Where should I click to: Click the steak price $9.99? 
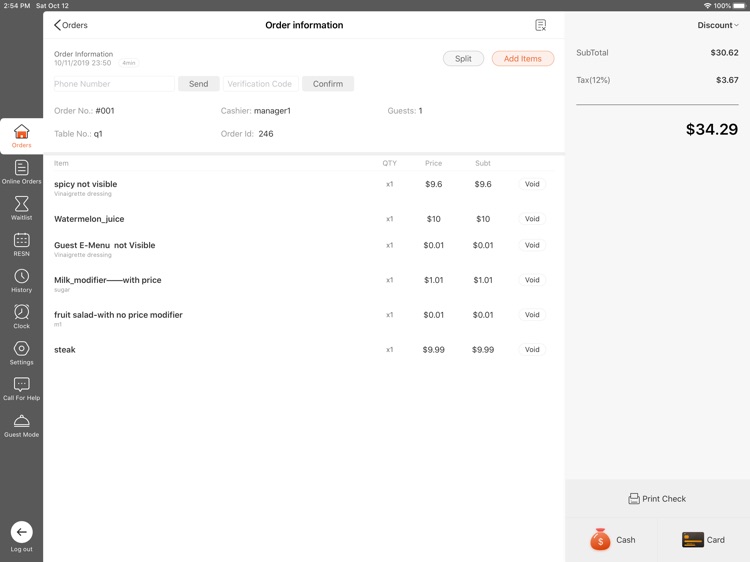(x=433, y=350)
